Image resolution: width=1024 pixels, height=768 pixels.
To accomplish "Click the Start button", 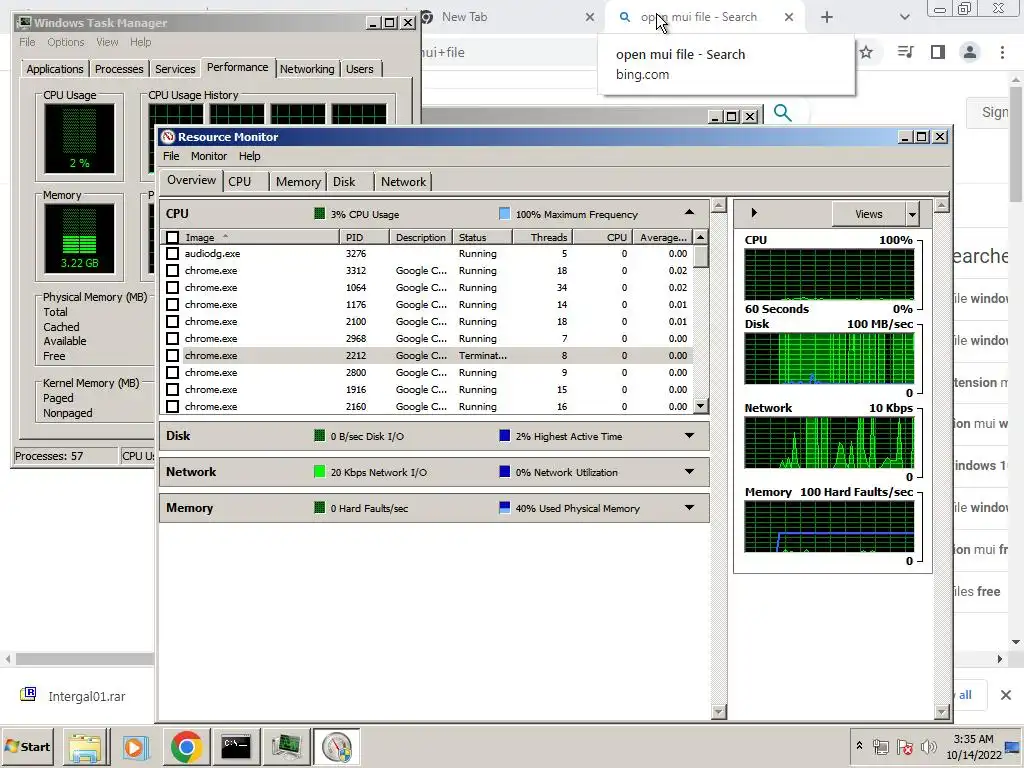I will 27,746.
